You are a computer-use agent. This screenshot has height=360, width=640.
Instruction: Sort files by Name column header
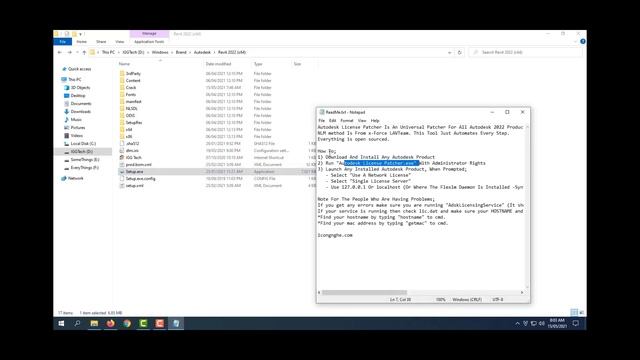(x=124, y=64)
